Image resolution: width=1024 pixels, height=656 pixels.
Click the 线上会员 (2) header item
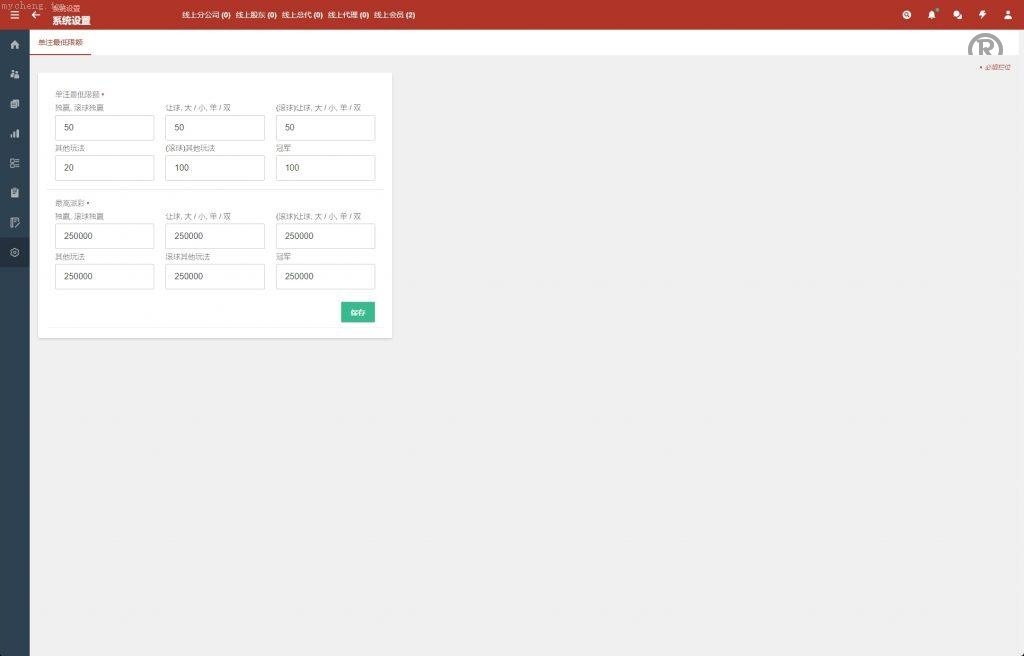[x=394, y=15]
